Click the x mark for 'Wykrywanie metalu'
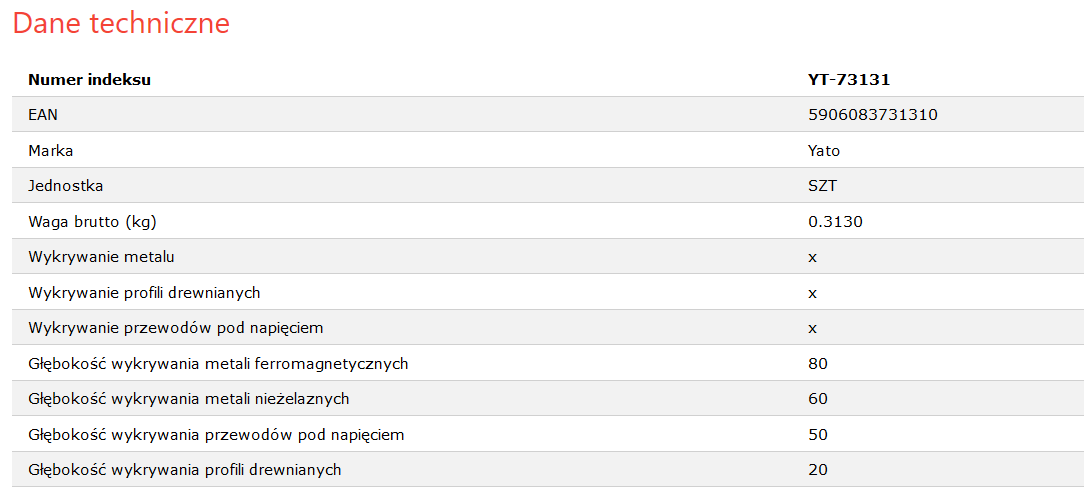Viewport: 1089px width, 502px height. coord(813,258)
